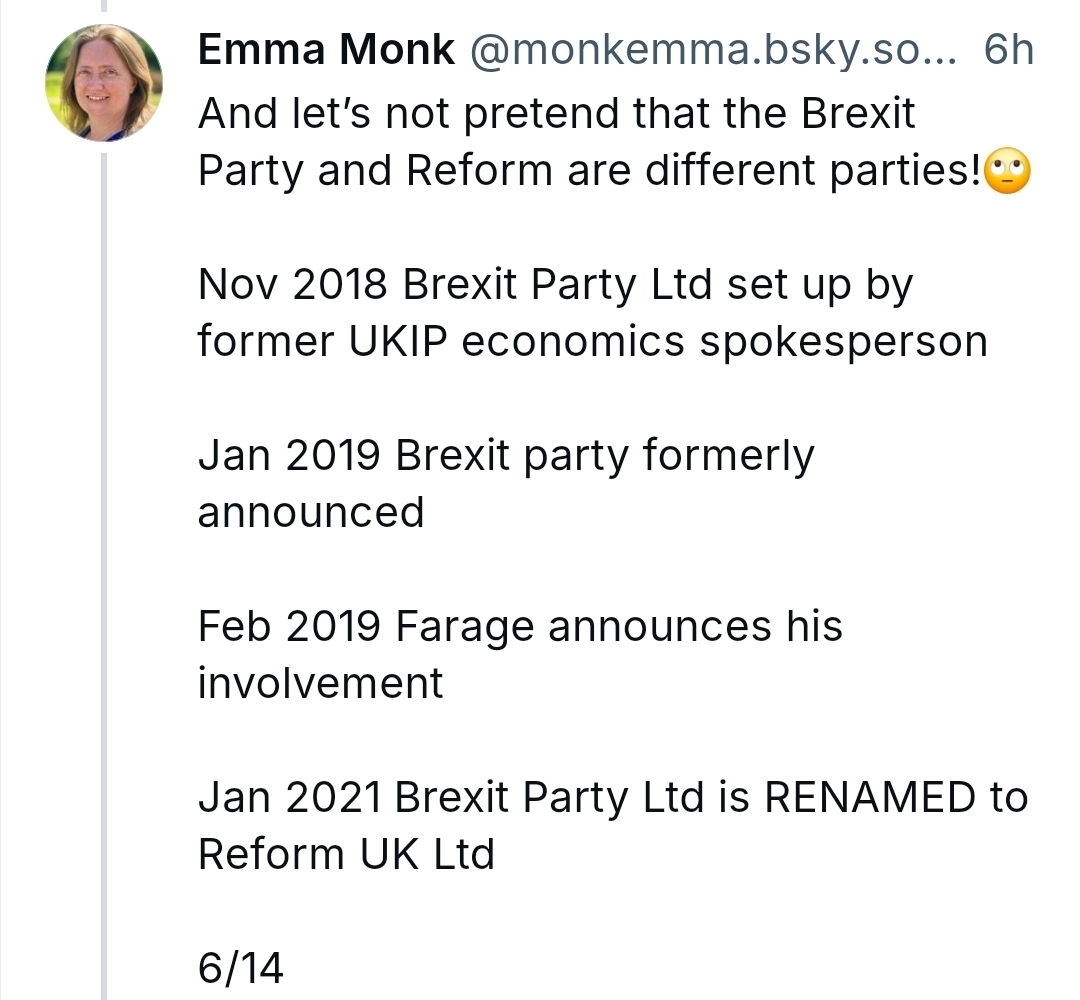Click the "economics spokesperson" text

(724, 342)
